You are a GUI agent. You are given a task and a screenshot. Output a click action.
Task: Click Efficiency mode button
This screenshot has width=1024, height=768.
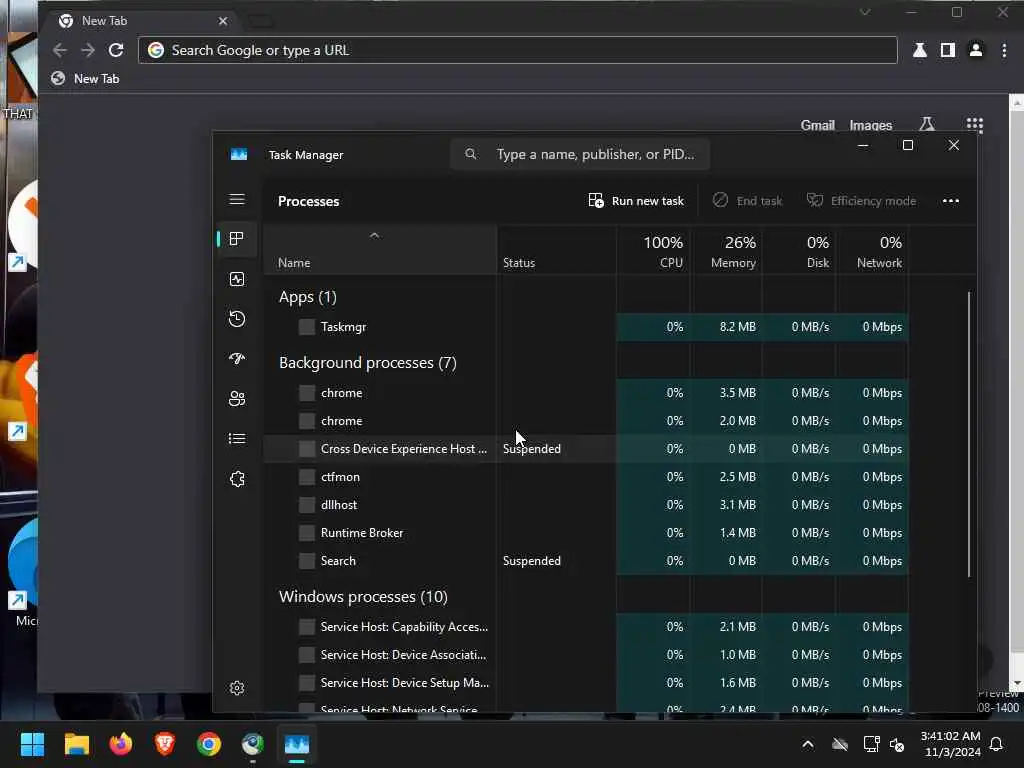pyautogui.click(x=861, y=200)
